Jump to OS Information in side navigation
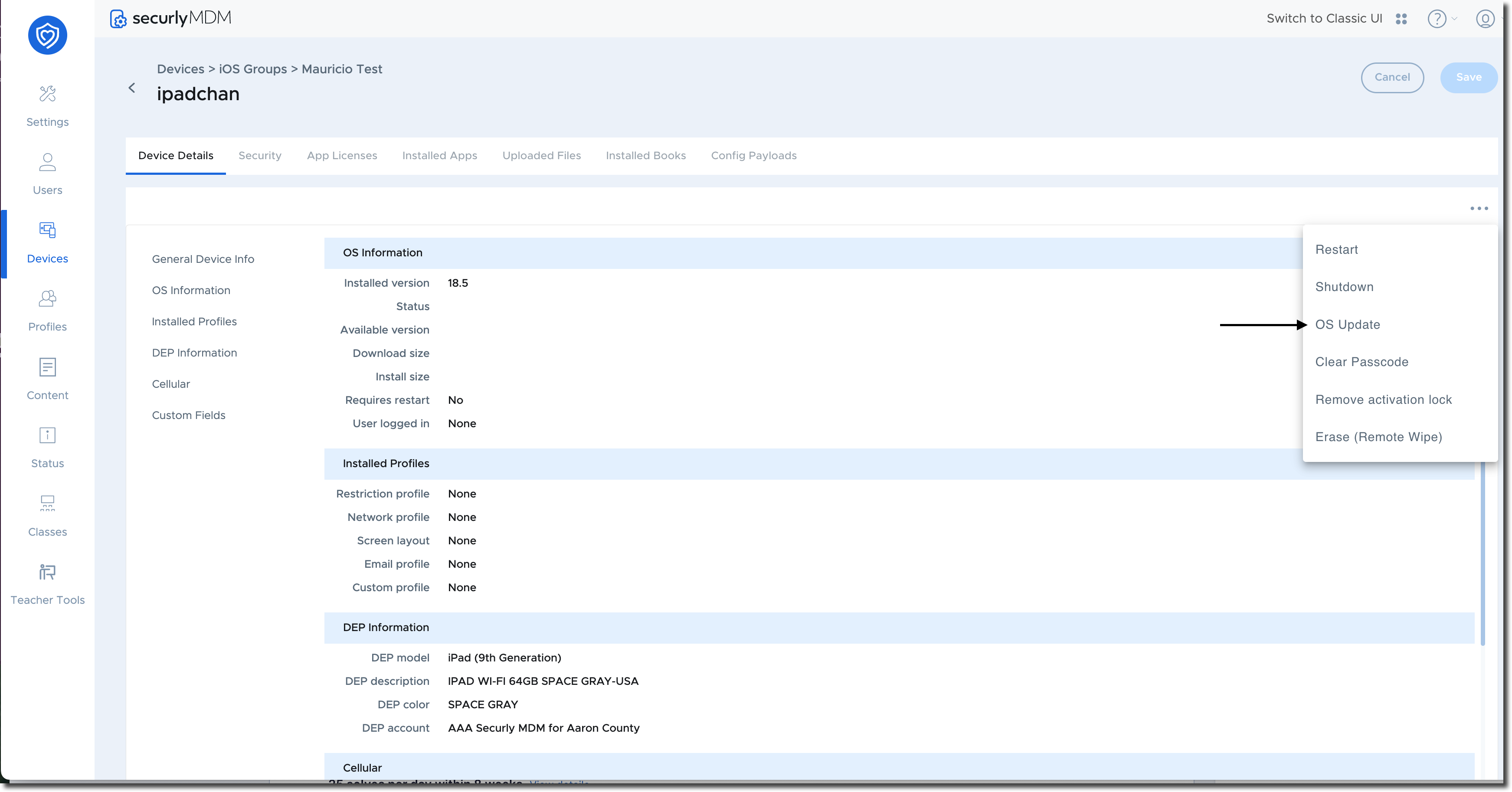Screen dimensions: 1512x792 point(191,291)
